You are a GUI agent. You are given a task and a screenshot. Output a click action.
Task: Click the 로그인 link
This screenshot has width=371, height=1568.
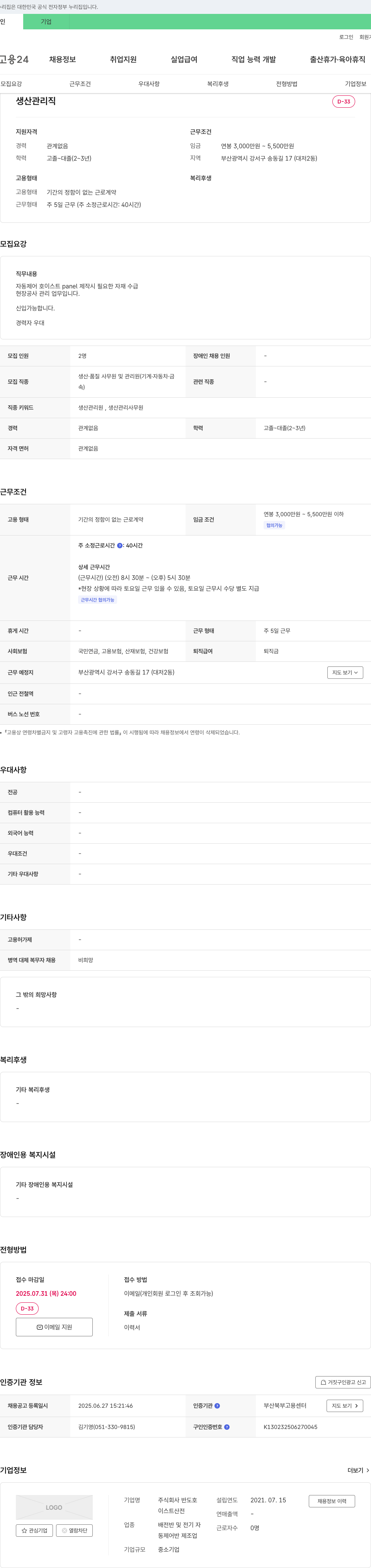(x=346, y=37)
